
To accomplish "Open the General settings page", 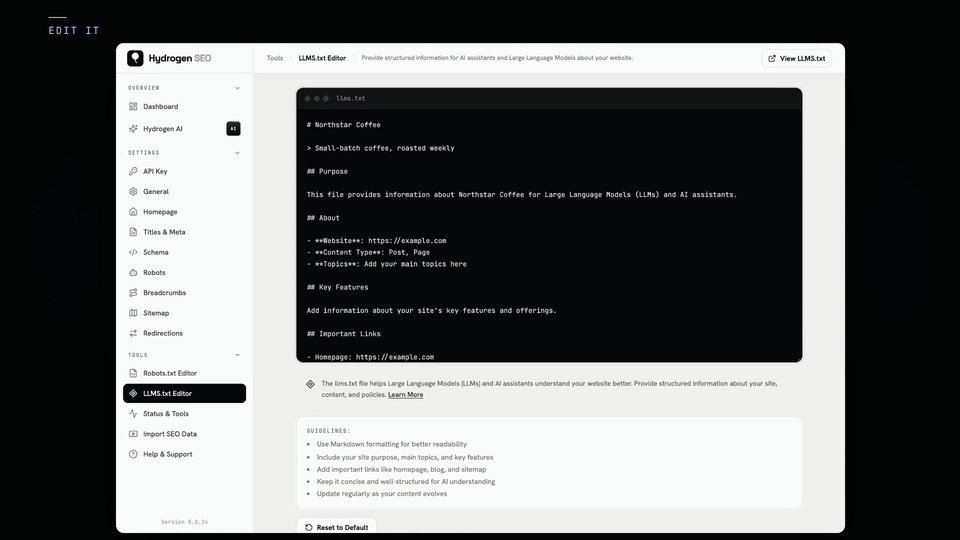I will [x=184, y=192].
